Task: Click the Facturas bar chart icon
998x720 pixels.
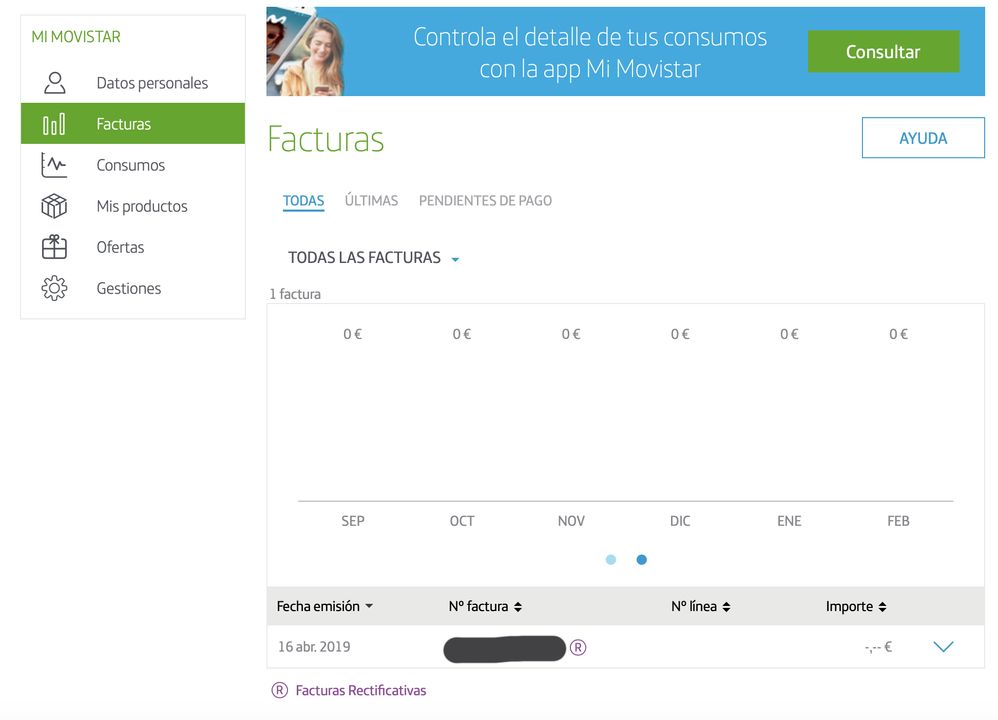Action: pyautogui.click(x=54, y=124)
